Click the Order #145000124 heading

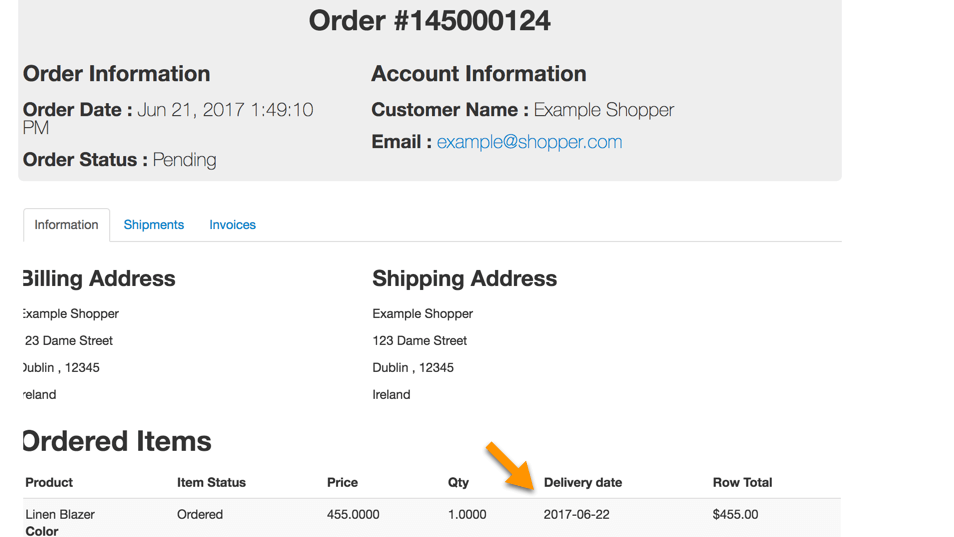click(429, 20)
